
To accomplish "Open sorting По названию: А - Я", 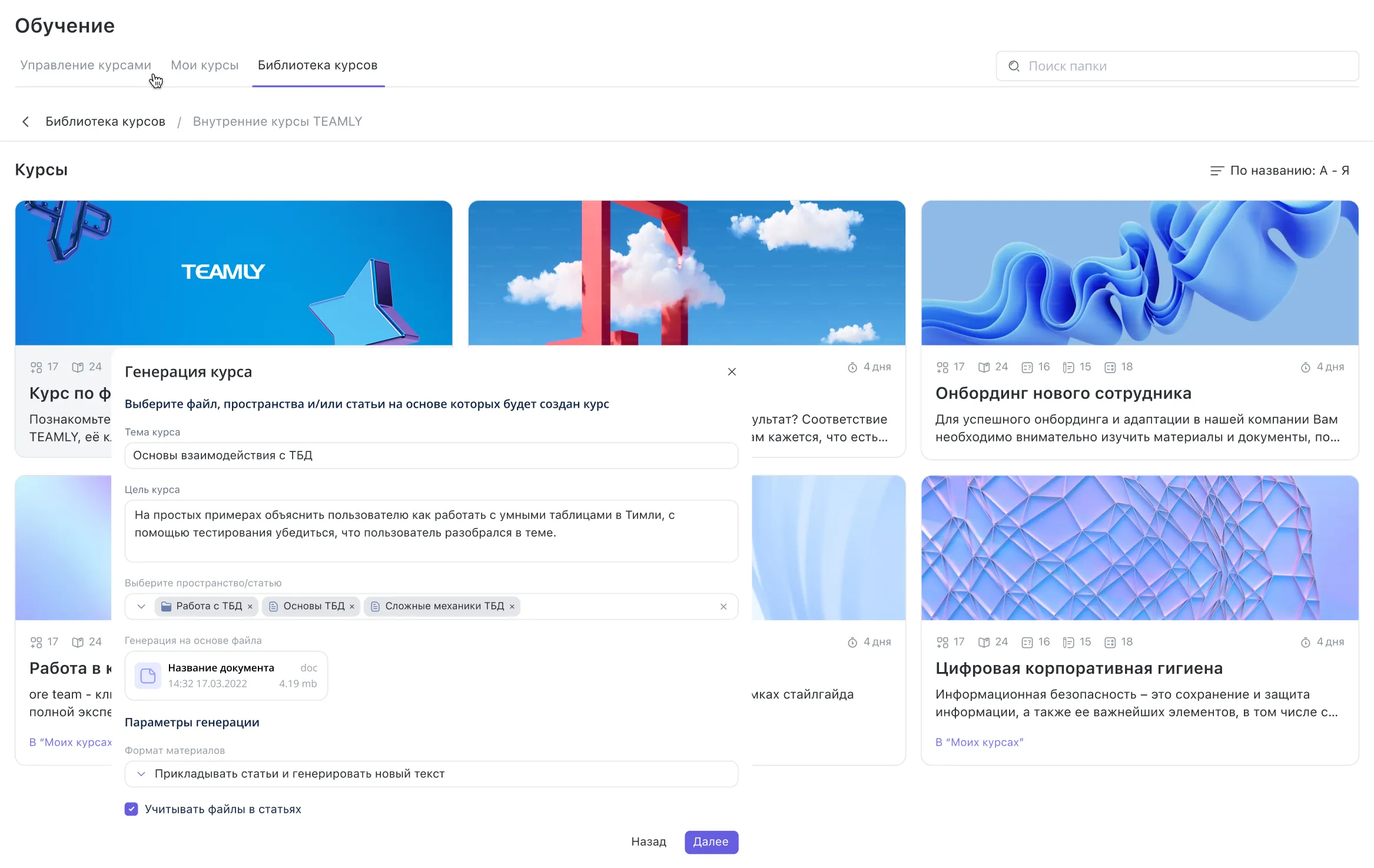I will (x=1289, y=171).
